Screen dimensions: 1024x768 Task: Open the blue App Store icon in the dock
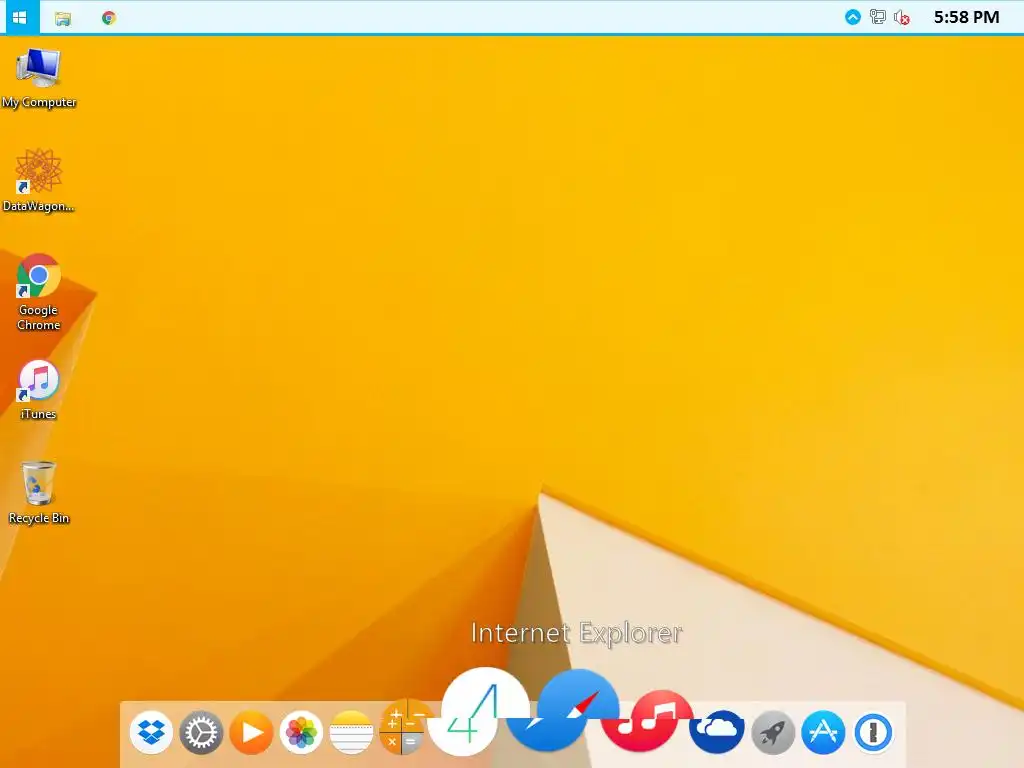[x=823, y=732]
